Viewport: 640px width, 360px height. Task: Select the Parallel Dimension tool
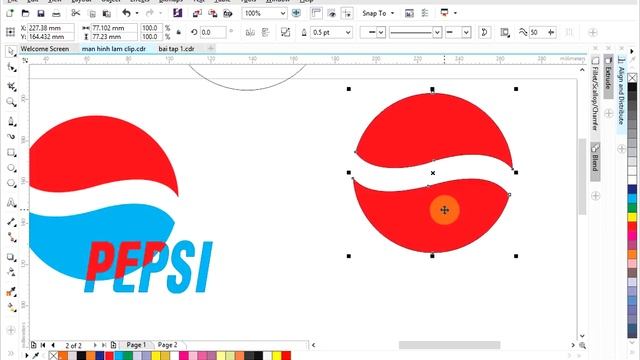[11, 222]
